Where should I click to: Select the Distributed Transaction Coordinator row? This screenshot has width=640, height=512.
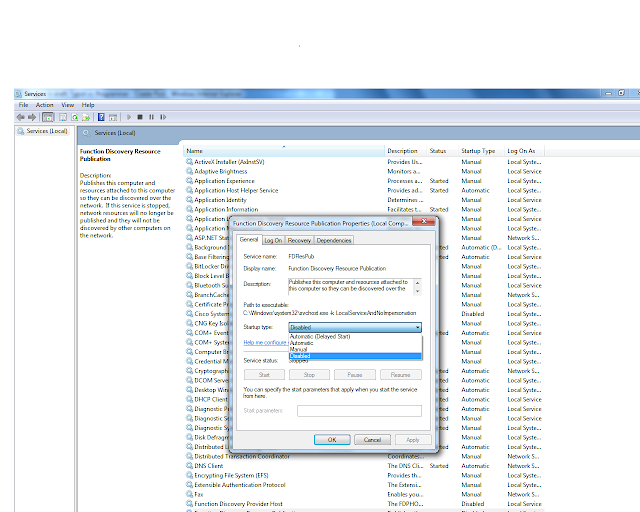[363, 456]
